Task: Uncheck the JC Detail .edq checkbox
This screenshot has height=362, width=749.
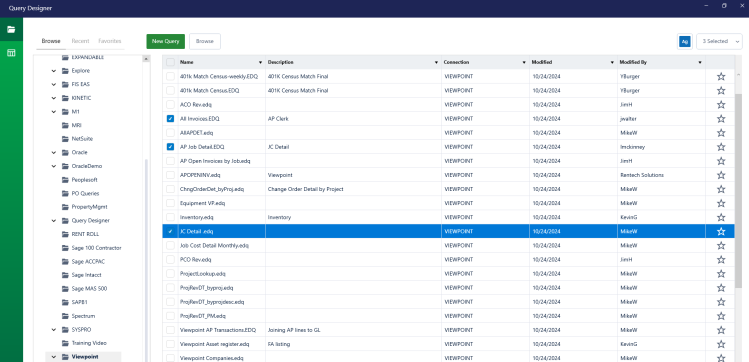Action: [170, 232]
